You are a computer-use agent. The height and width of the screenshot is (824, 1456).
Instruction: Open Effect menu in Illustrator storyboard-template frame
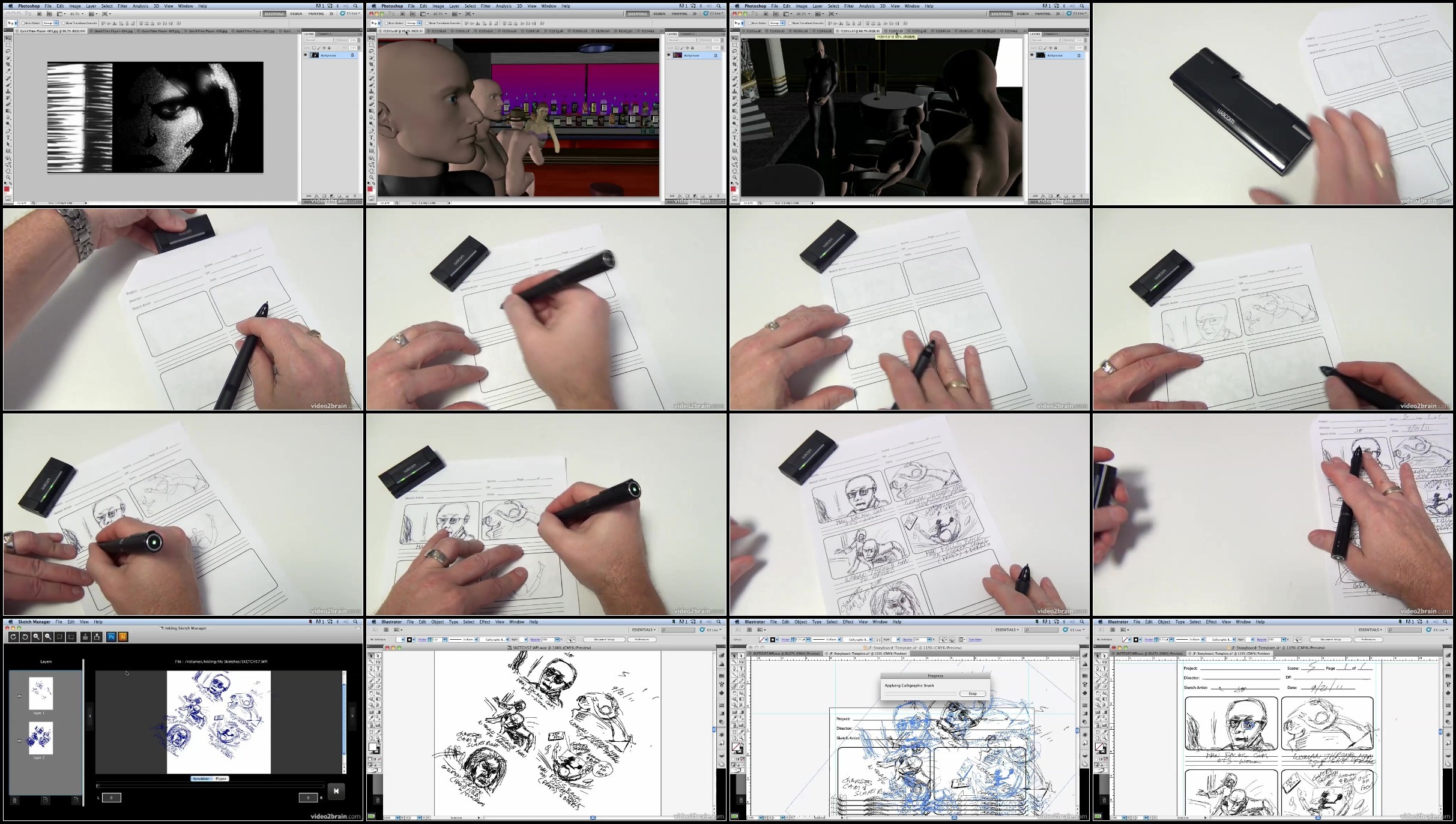click(1211, 622)
